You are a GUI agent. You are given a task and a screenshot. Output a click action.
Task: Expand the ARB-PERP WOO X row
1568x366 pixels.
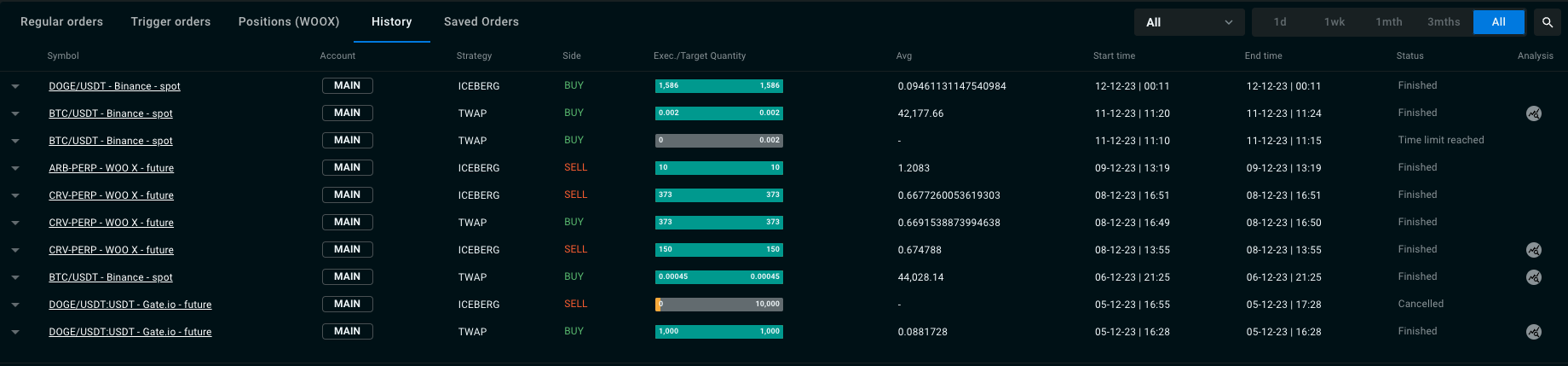click(15, 168)
